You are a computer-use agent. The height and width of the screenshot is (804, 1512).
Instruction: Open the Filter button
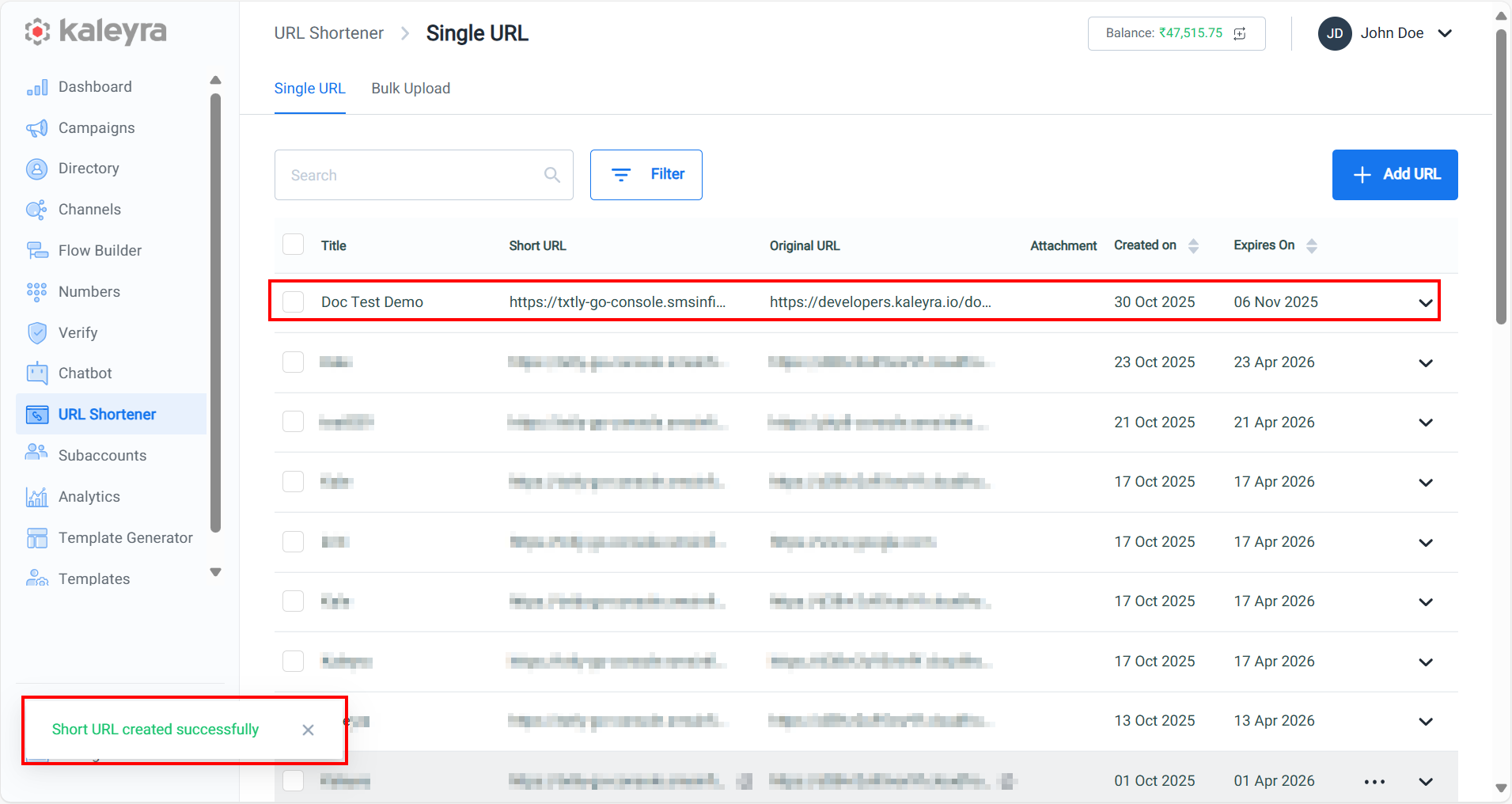(646, 175)
